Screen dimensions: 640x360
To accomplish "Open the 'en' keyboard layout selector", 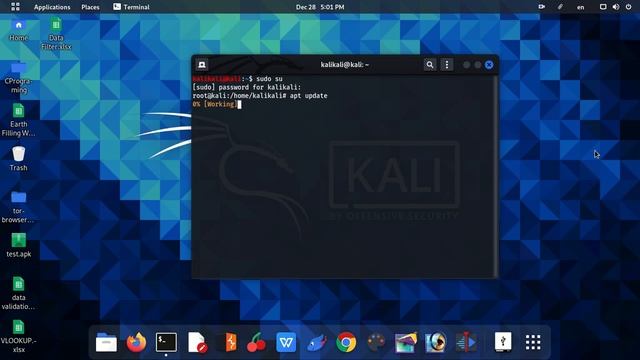I will [580, 7].
